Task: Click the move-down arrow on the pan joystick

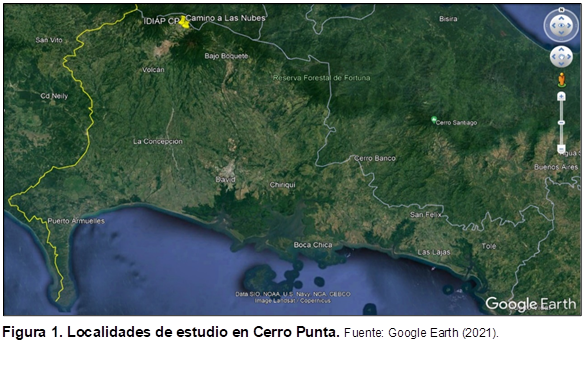Action: point(561,64)
